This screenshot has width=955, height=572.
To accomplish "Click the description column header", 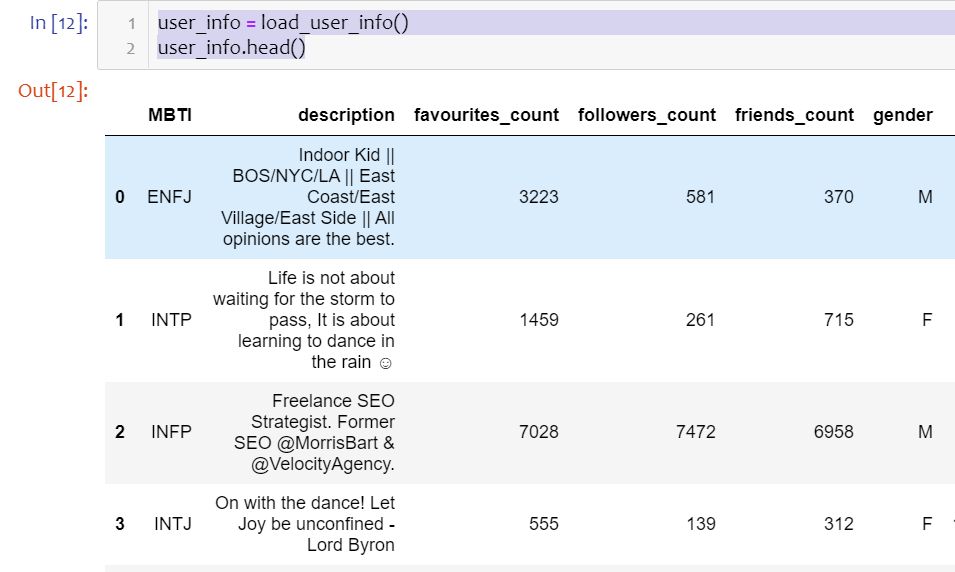I will click(347, 115).
